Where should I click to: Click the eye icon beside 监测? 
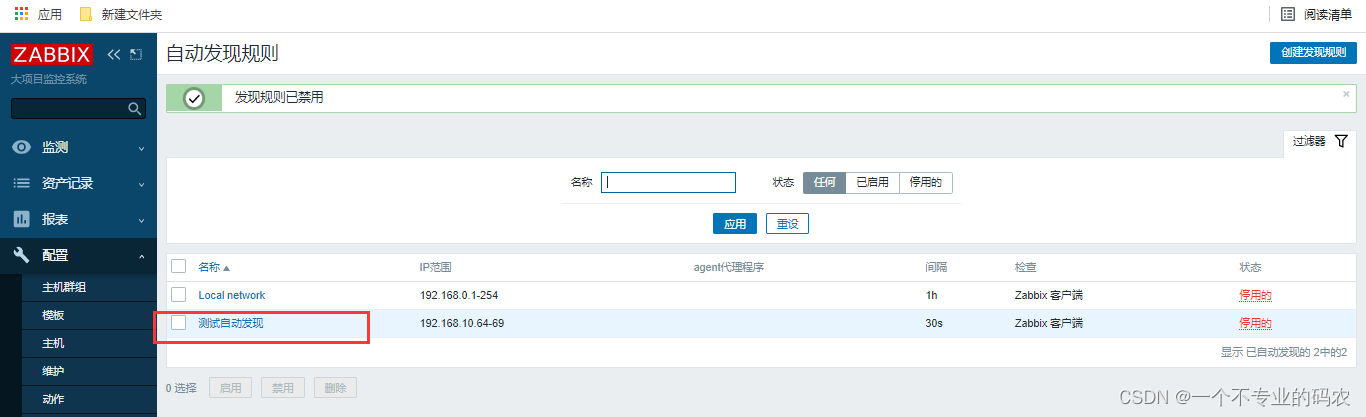coord(21,147)
